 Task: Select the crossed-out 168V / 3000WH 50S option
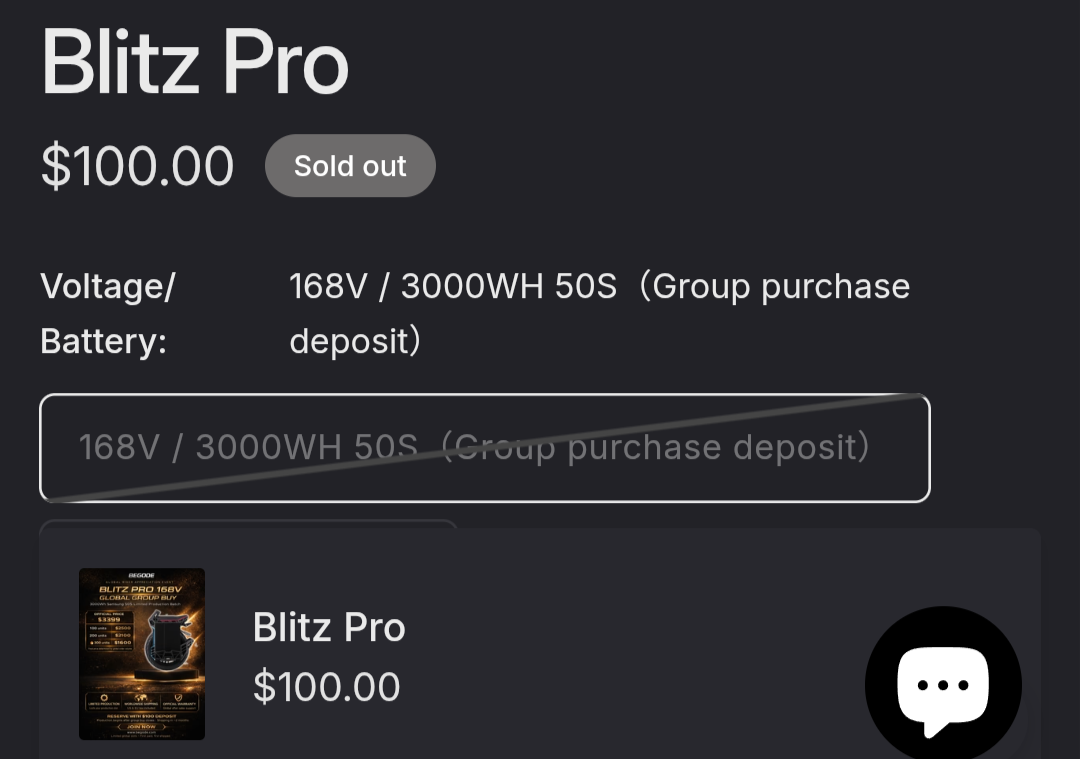[485, 447]
